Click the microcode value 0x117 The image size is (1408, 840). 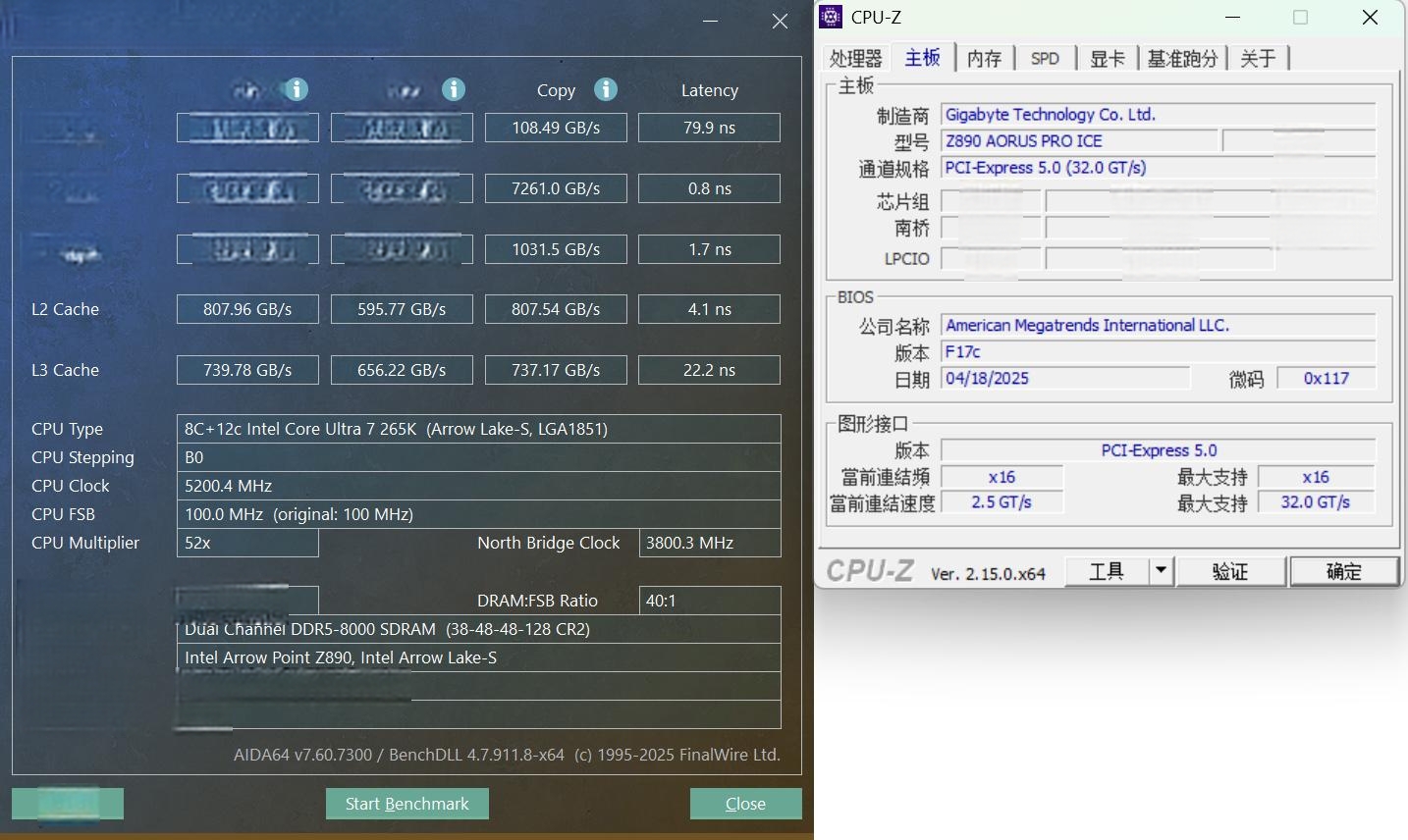coord(1327,379)
